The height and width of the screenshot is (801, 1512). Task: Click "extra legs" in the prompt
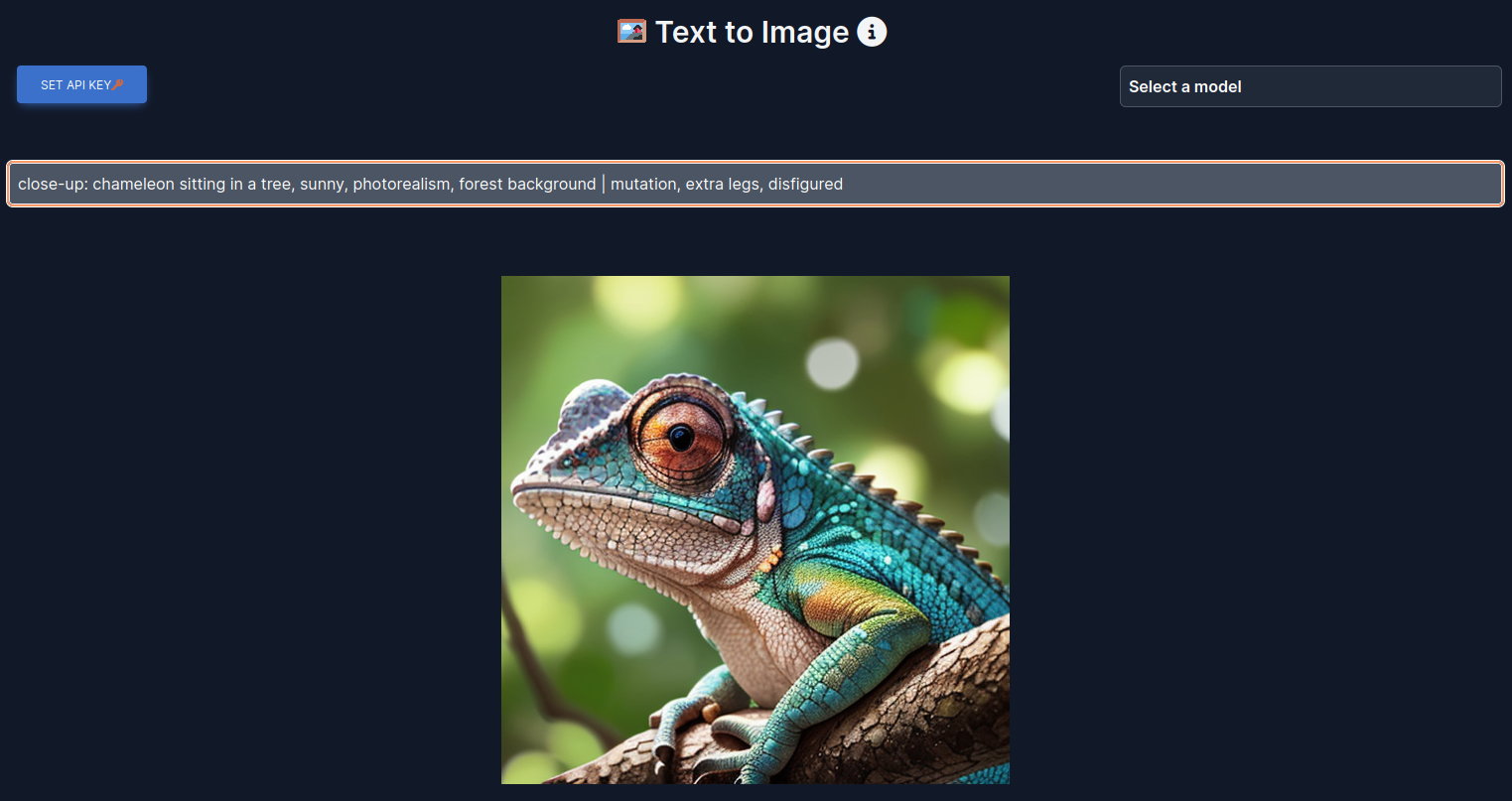[723, 184]
